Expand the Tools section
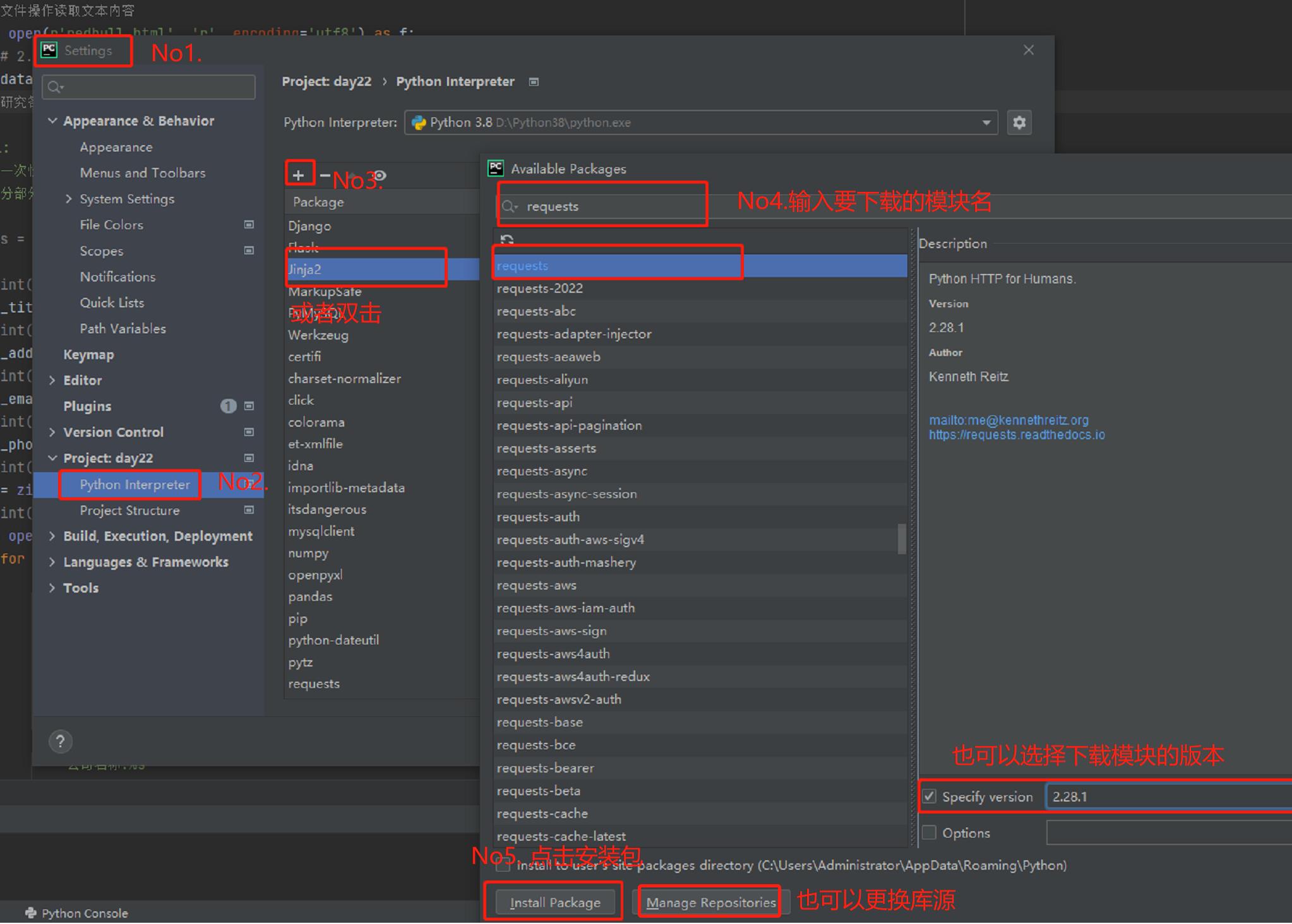Screen dimensions: 1292x924 [x=53, y=588]
